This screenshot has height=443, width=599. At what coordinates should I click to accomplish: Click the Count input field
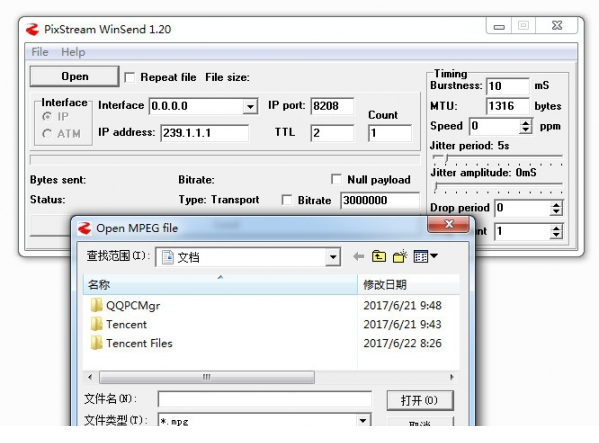tap(390, 133)
